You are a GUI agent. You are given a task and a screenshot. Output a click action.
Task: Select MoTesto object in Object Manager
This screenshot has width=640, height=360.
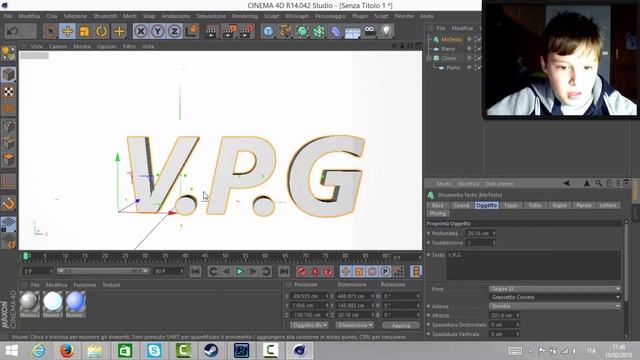click(452, 39)
